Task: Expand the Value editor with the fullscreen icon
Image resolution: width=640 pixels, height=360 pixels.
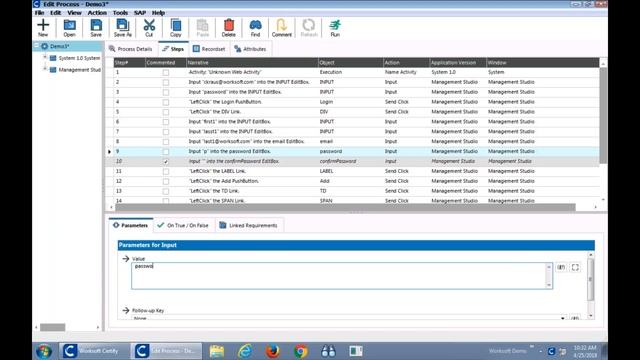Action: (x=575, y=267)
